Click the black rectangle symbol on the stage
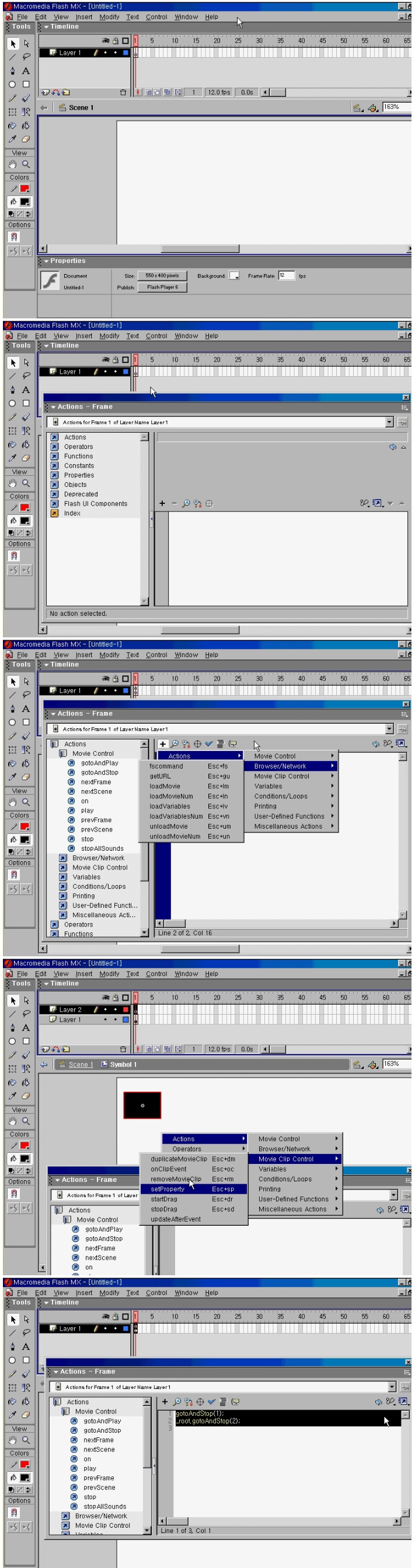The height and width of the screenshot is (1568, 415). pyautogui.click(x=142, y=1105)
